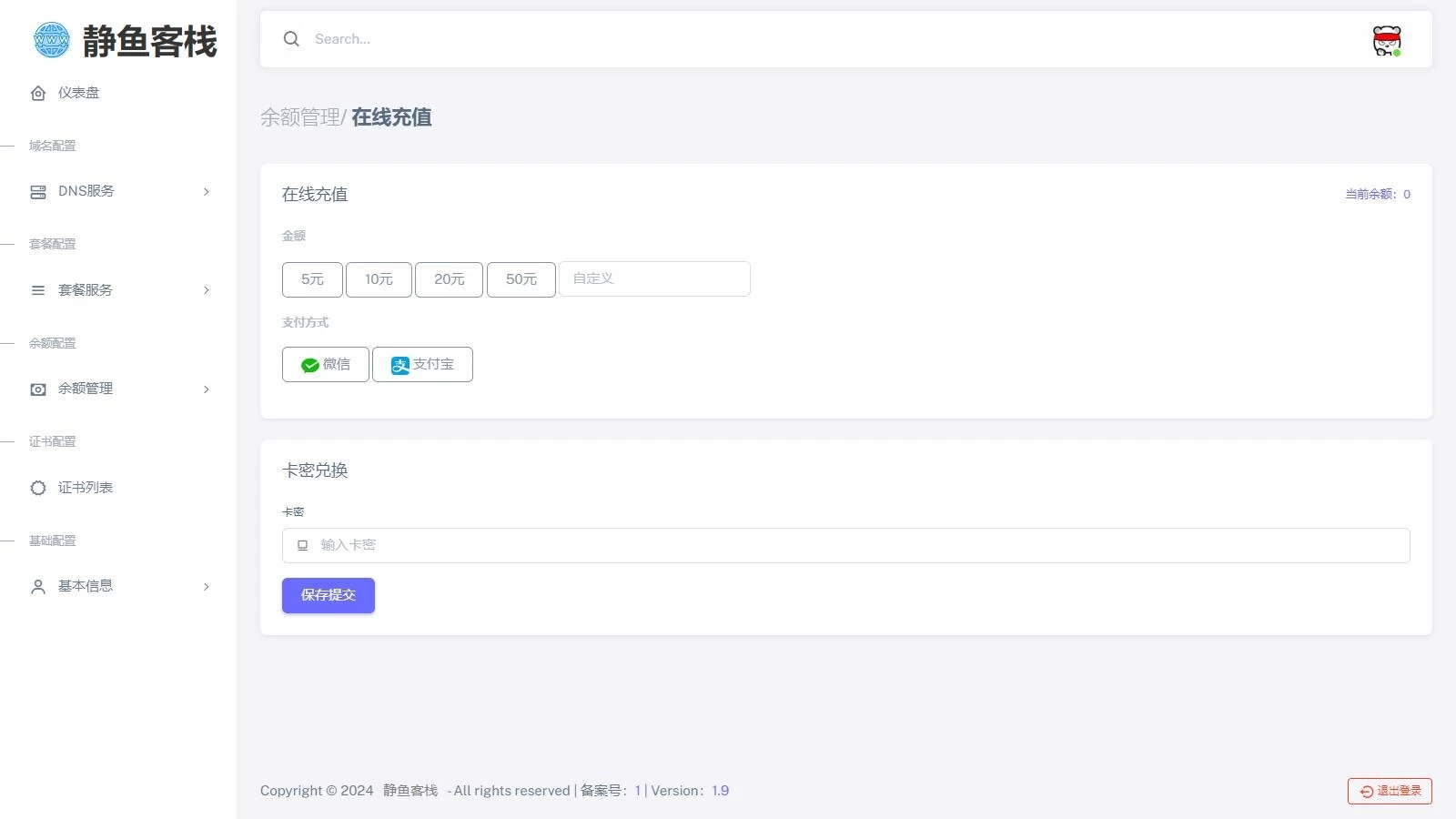Pick the 50元 recharge amount
Viewport: 1456px width, 819px height.
tap(521, 279)
